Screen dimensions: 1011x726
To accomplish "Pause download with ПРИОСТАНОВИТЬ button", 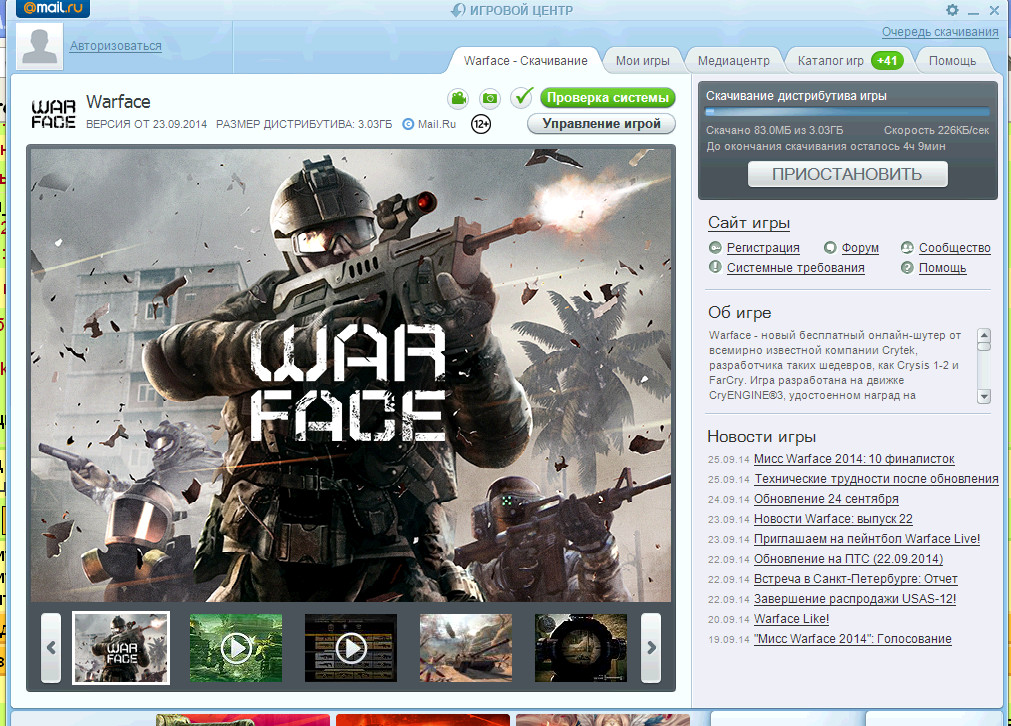I will (847, 174).
